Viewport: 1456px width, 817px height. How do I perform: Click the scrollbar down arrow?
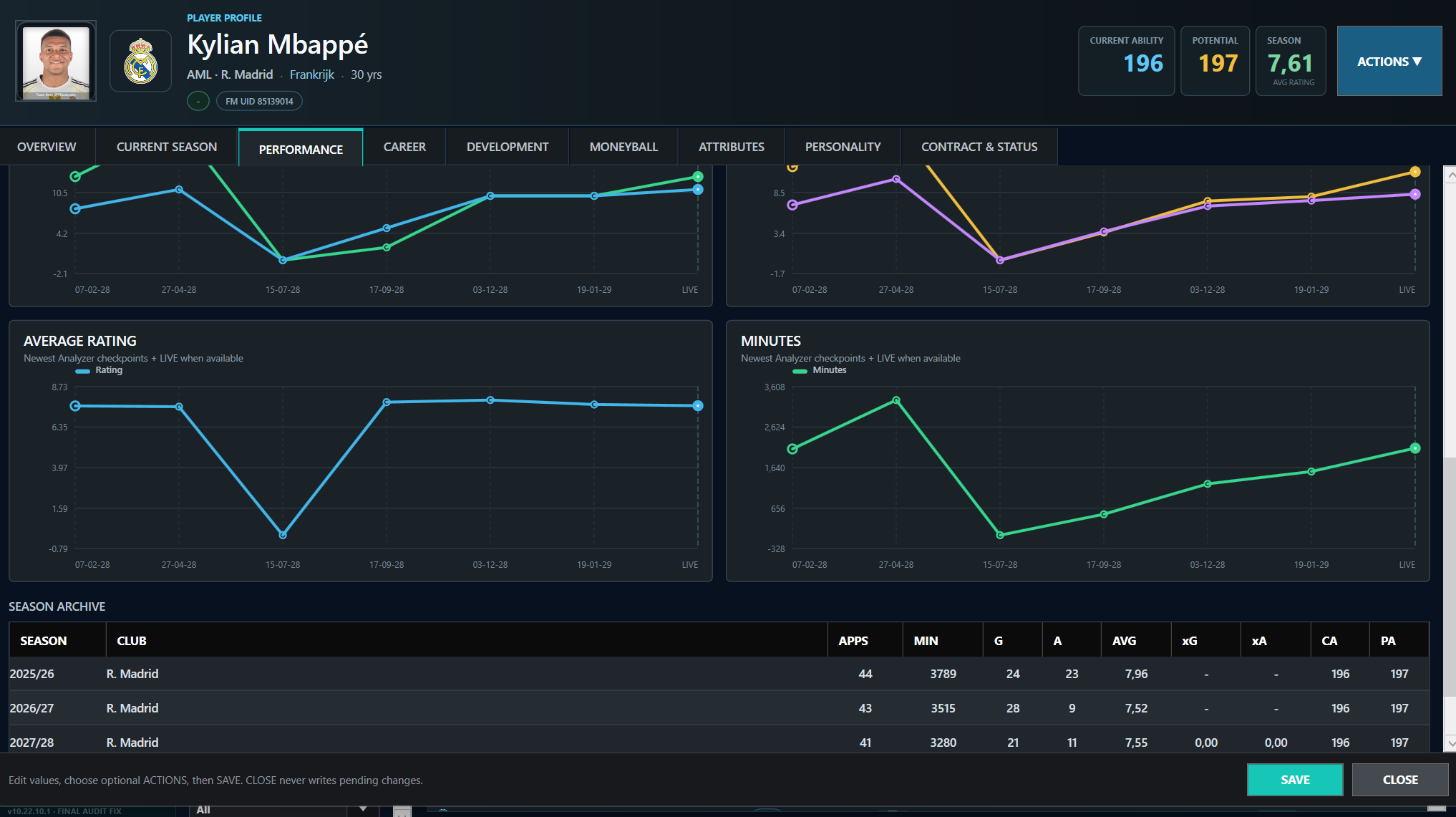click(1450, 743)
